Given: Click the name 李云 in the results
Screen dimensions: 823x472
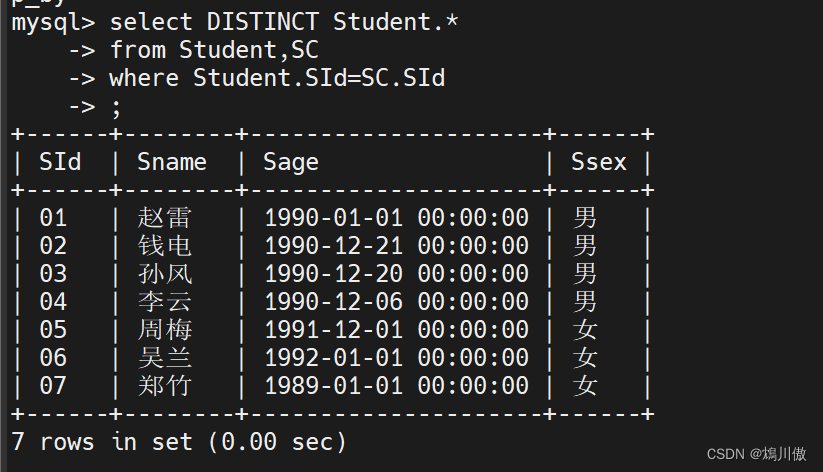Looking at the screenshot, I should (165, 301).
